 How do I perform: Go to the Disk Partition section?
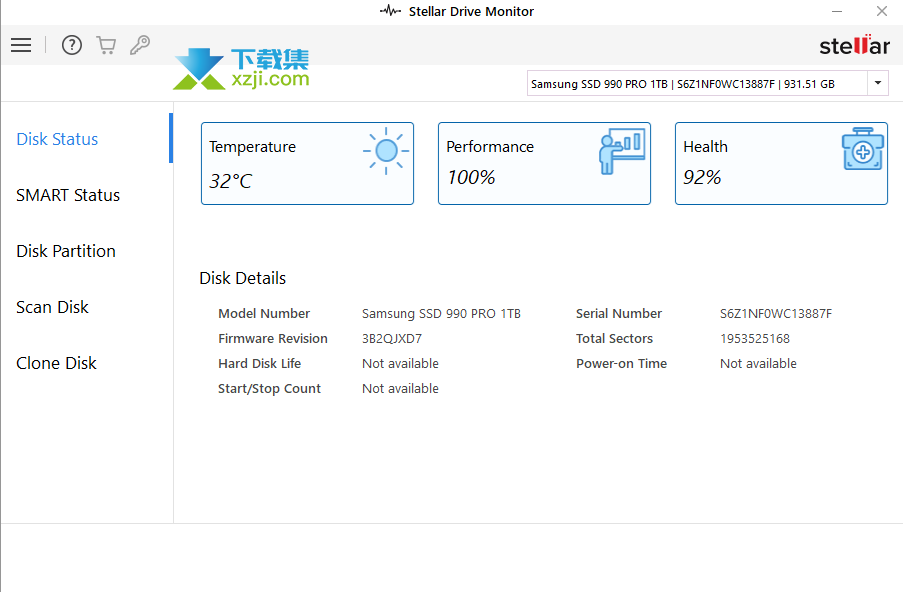click(x=66, y=251)
